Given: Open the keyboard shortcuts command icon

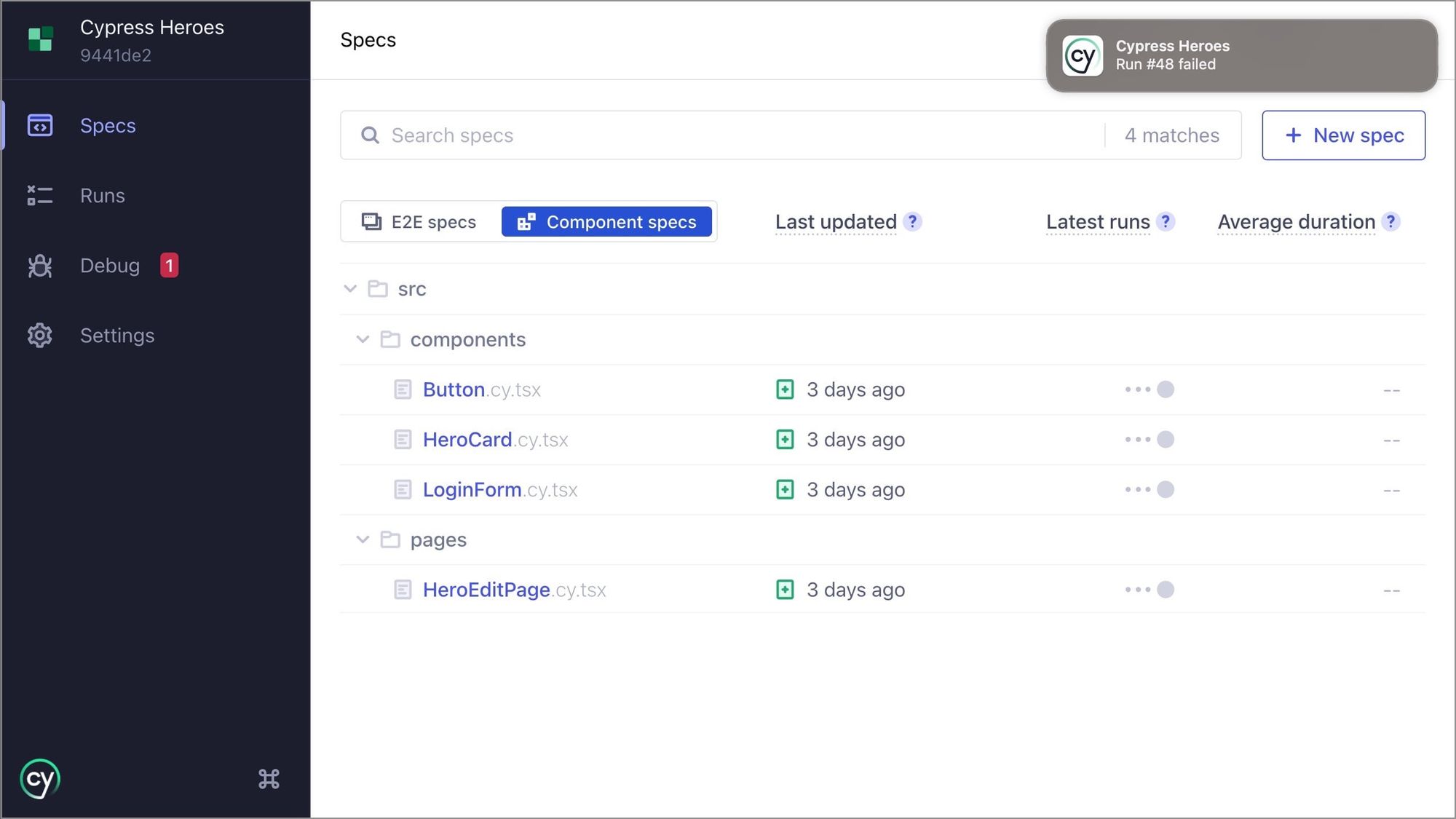Looking at the screenshot, I should (269, 779).
